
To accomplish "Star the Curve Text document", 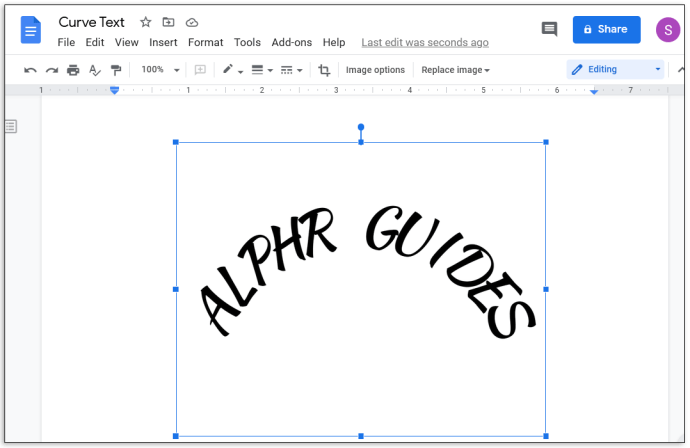I will 146,22.
